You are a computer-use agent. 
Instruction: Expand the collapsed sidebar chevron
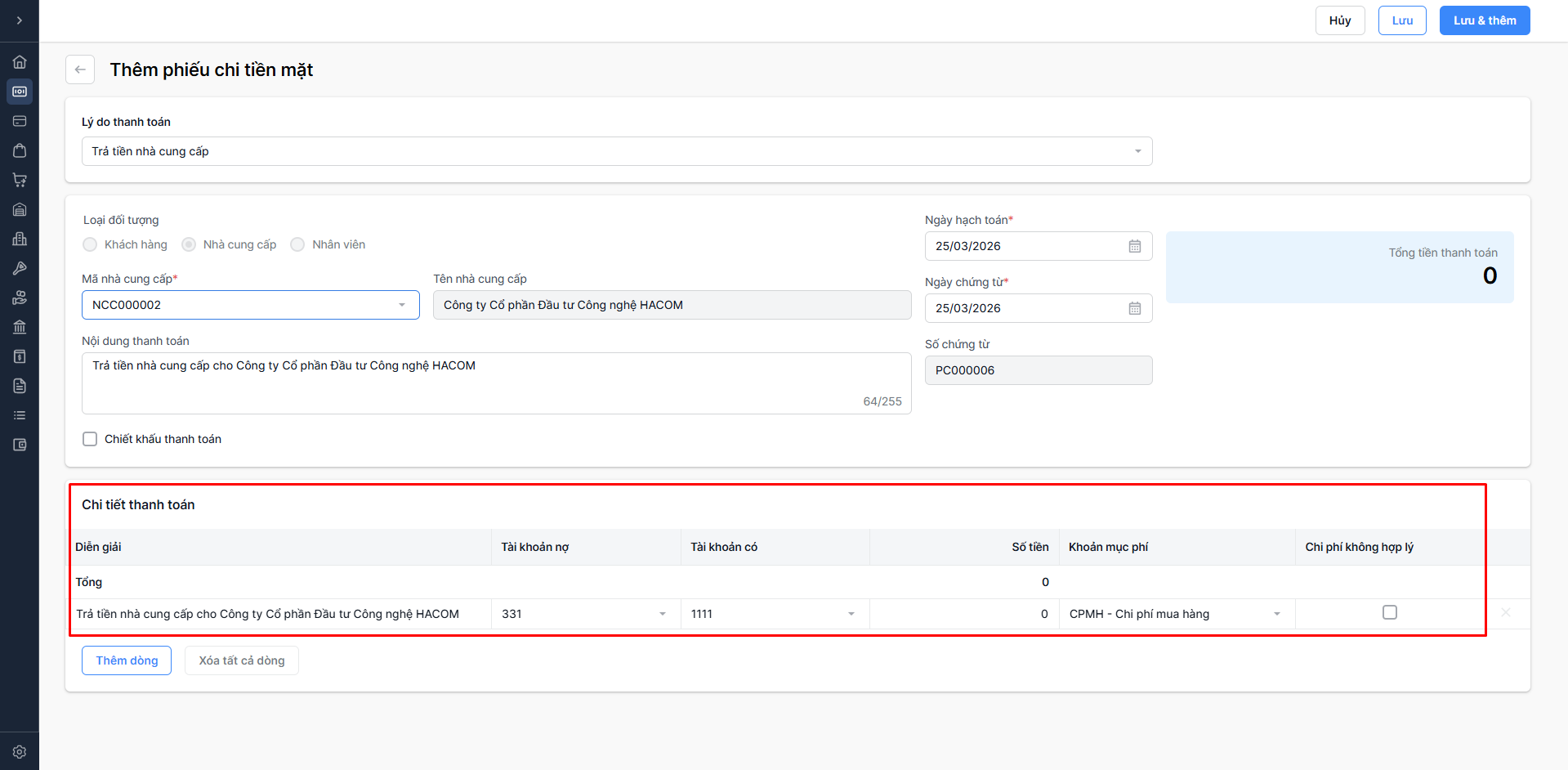point(20,20)
